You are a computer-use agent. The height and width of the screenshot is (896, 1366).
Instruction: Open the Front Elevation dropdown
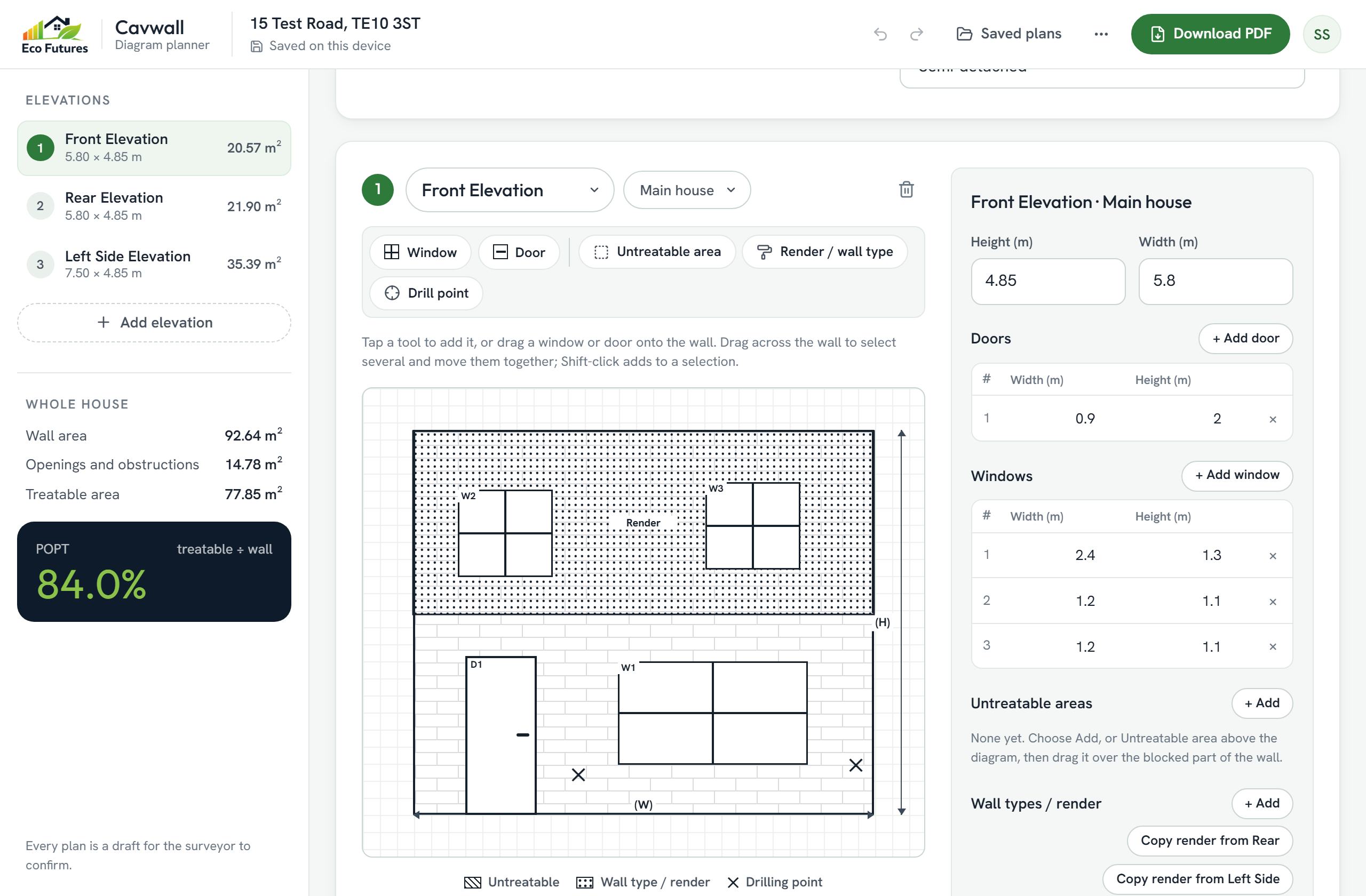click(x=510, y=190)
